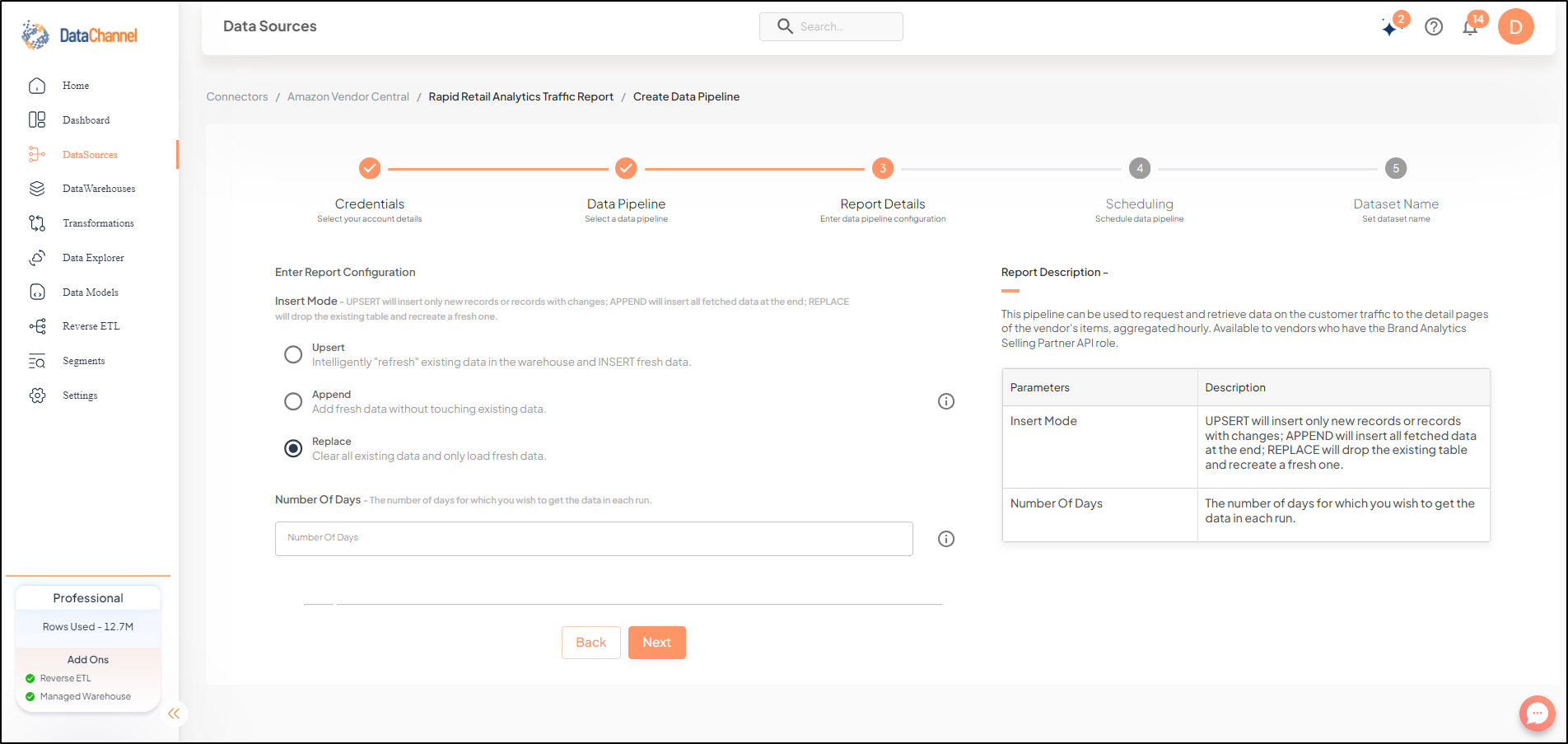The width and height of the screenshot is (1568, 744).
Task: Open the chat support bubble
Action: click(1537, 714)
